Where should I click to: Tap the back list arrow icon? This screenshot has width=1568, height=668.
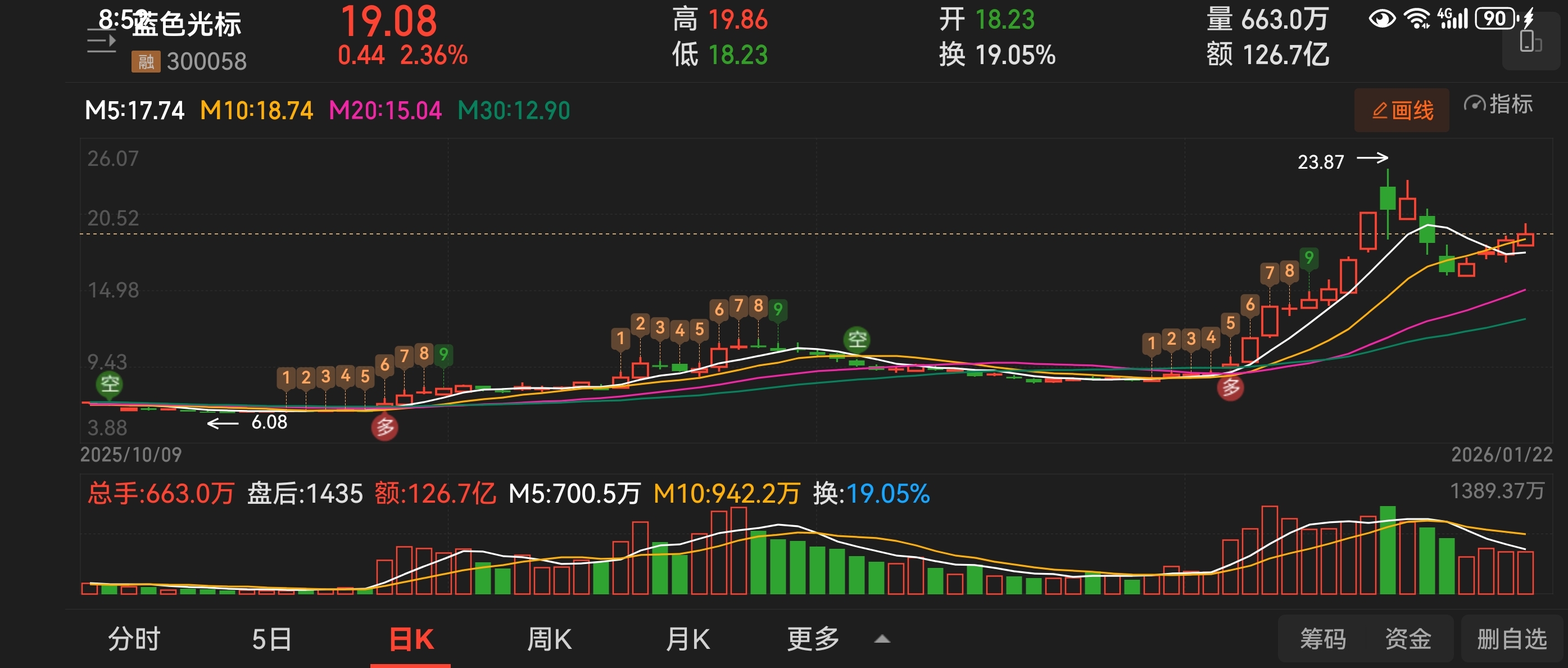[101, 42]
